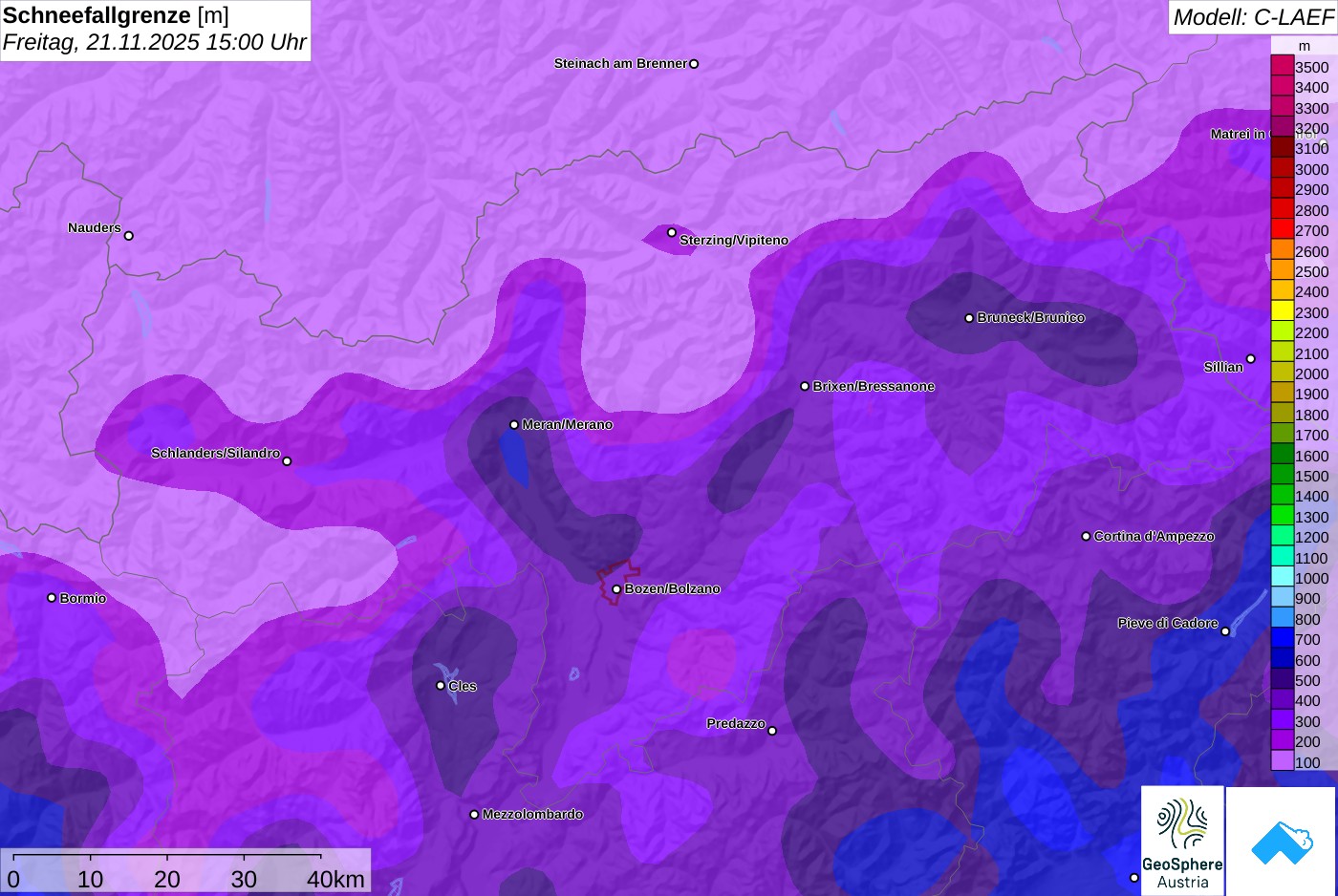The image size is (1338, 896).
Task: Click the Schlanders/Silandro location dot
Action: click(287, 461)
